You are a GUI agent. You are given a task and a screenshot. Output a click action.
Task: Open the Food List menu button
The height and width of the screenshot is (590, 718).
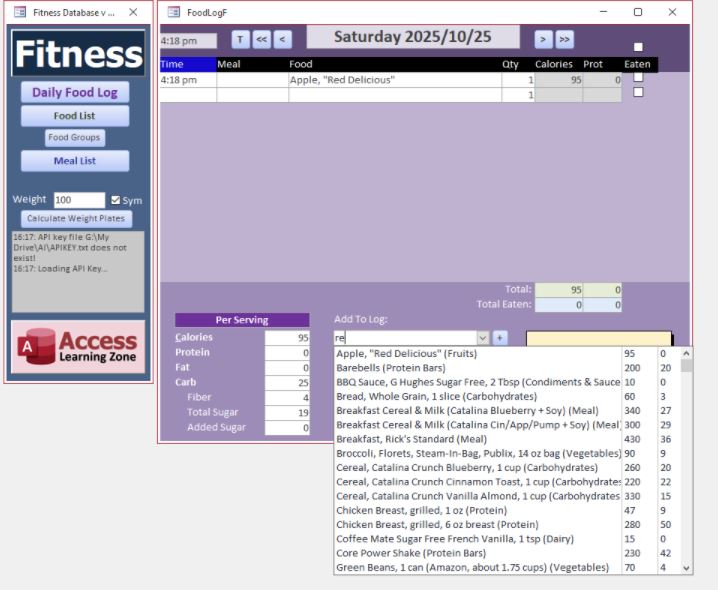tap(75, 116)
